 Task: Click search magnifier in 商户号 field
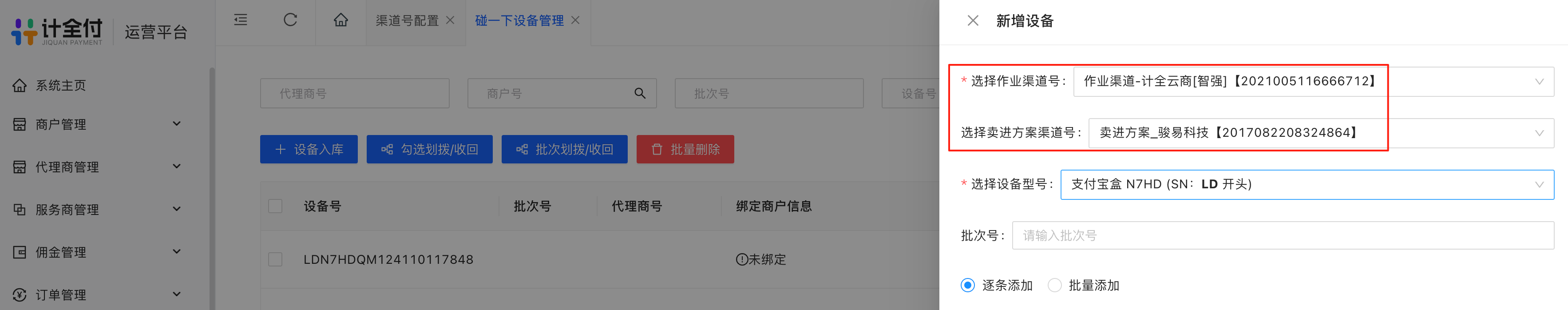point(640,93)
